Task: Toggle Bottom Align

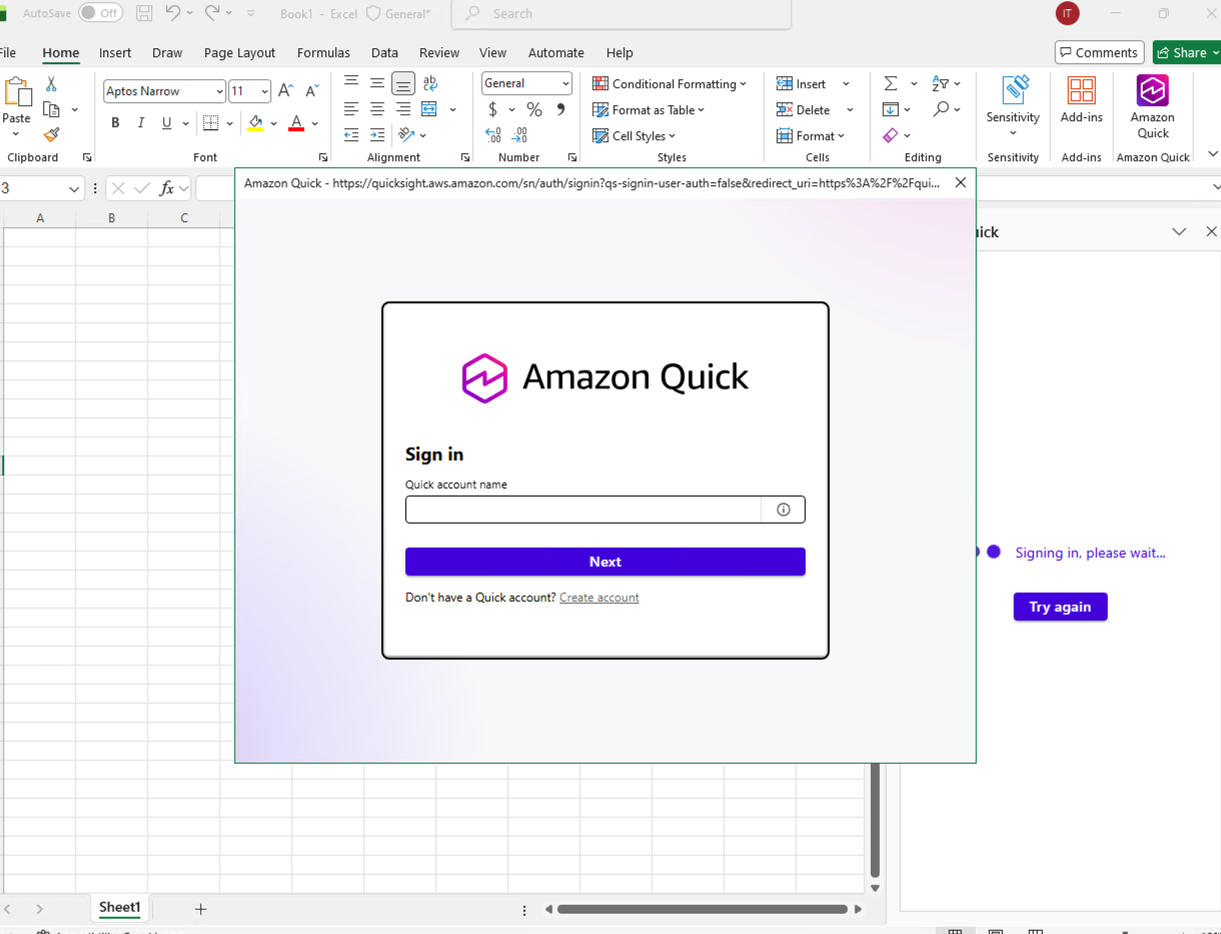Action: point(403,83)
